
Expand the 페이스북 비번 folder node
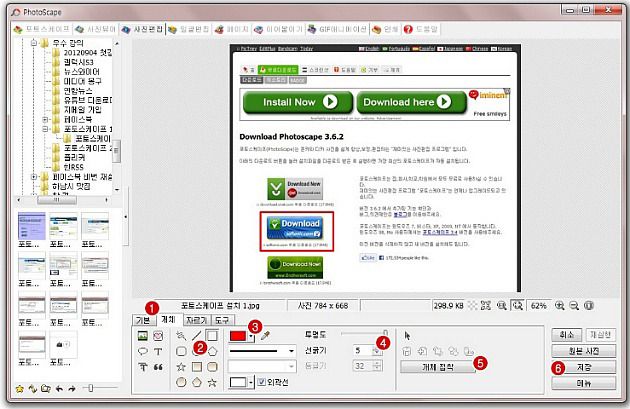click(x=34, y=177)
